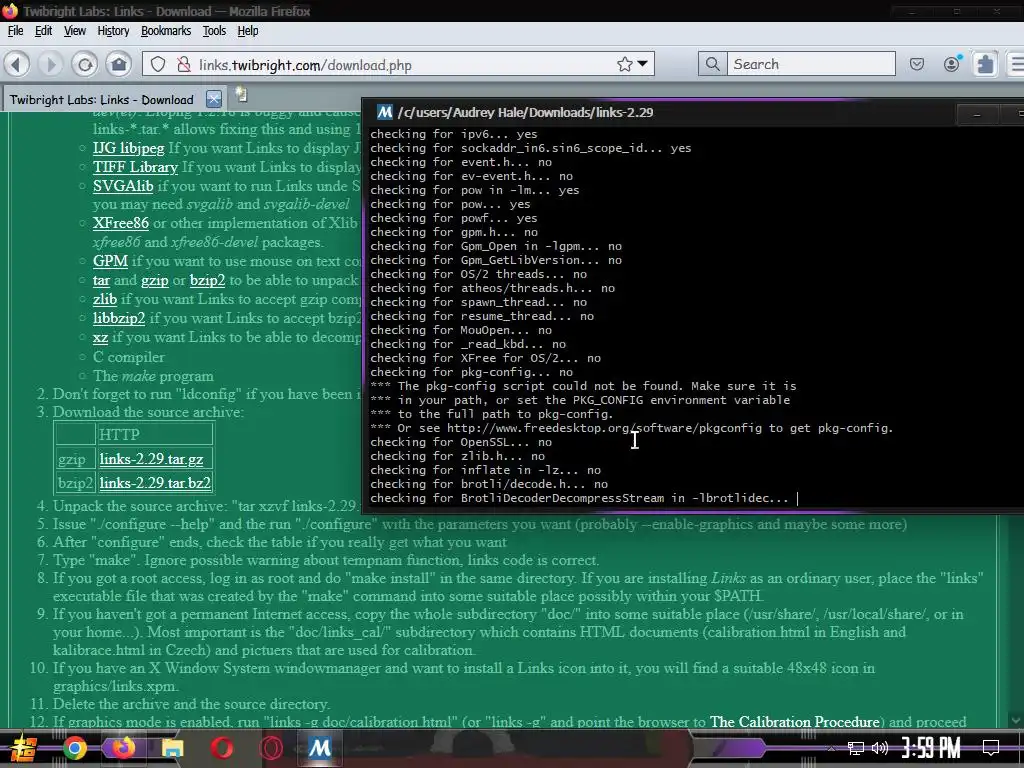Screen dimensions: 1024x768
Task: Launch the outlined Opera taskbar icon
Action: click(x=270, y=748)
